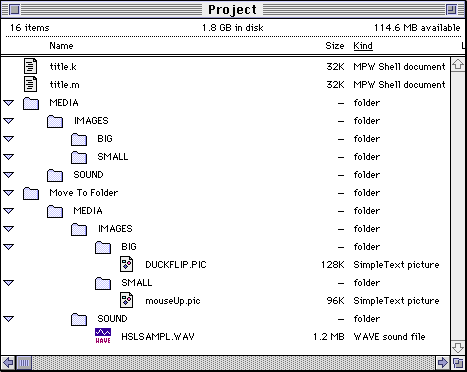The width and height of the screenshot is (467, 372).
Task: Click the top-level MEDIA folder icon
Action: [x=31, y=103]
